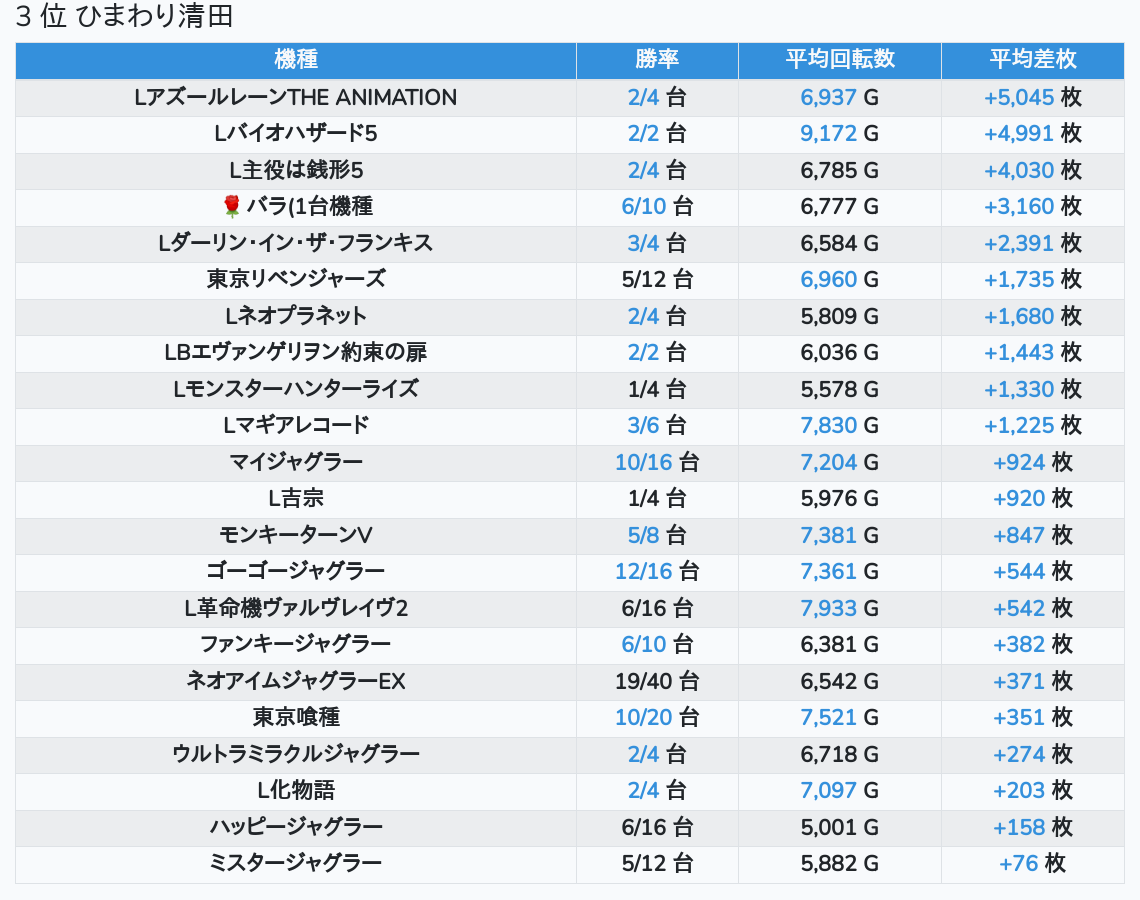Screen dimensions: 1140x900
Task: Click the 9,172 G average spins value
Action: pyautogui.click(x=839, y=134)
